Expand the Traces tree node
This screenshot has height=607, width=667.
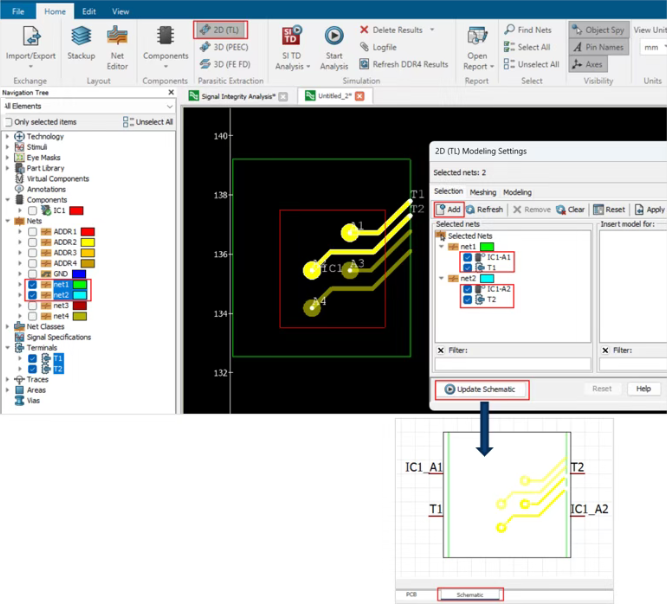[x=7, y=379]
